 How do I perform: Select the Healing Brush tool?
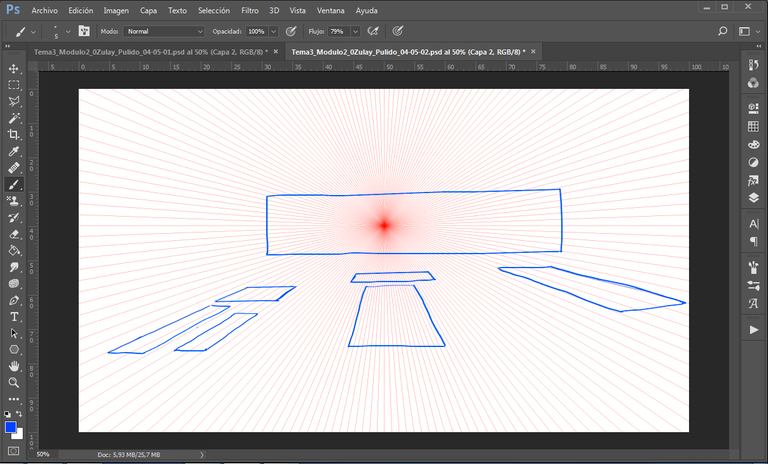tap(13, 168)
